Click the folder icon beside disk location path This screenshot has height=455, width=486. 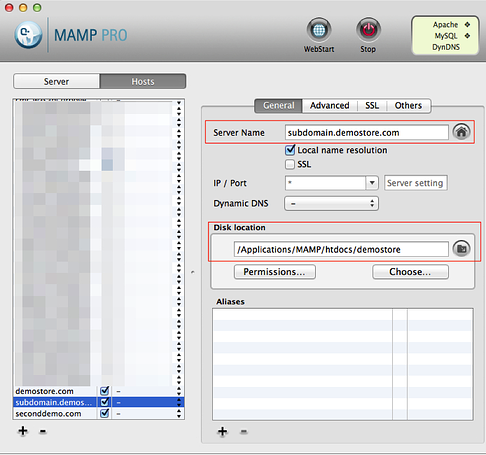(462, 249)
